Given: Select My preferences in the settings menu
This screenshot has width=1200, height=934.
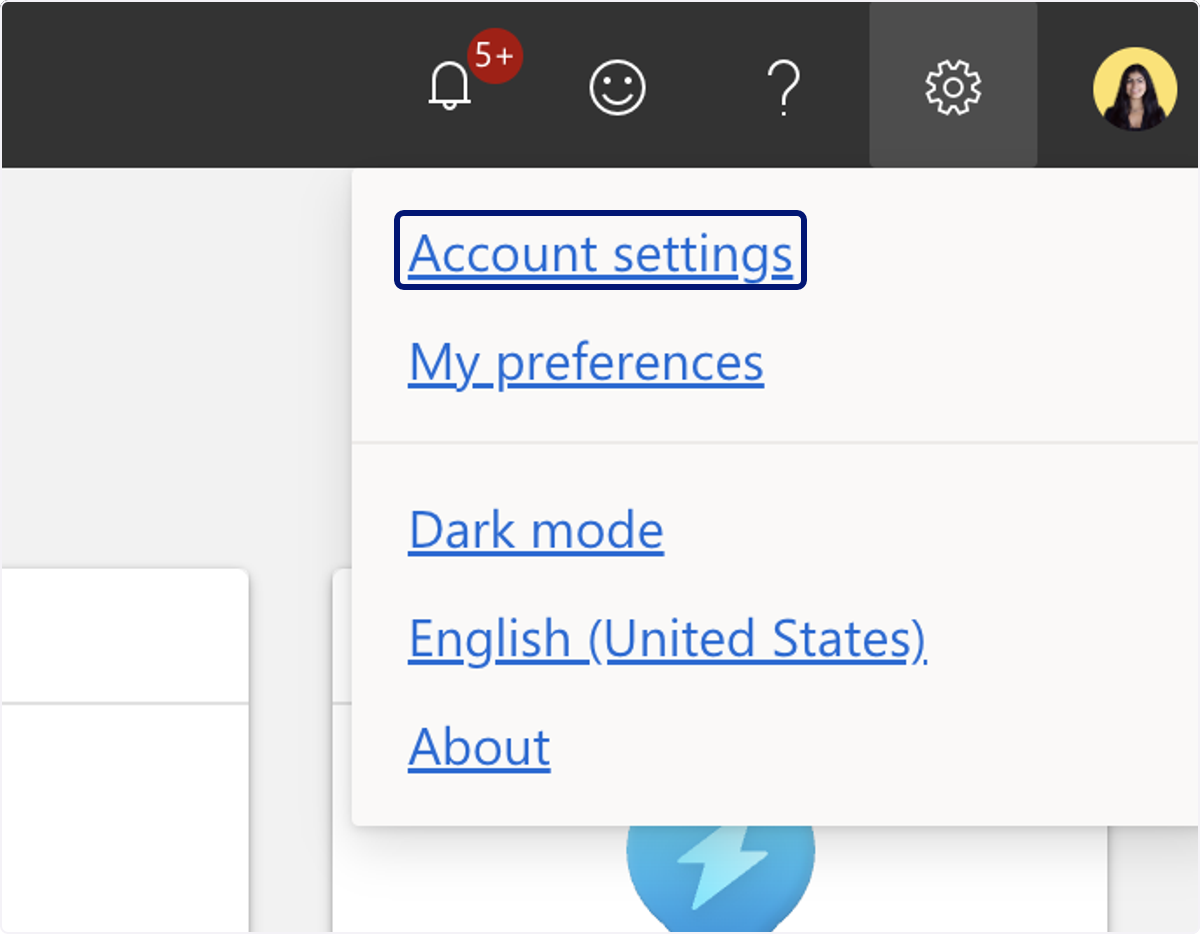Looking at the screenshot, I should (586, 362).
